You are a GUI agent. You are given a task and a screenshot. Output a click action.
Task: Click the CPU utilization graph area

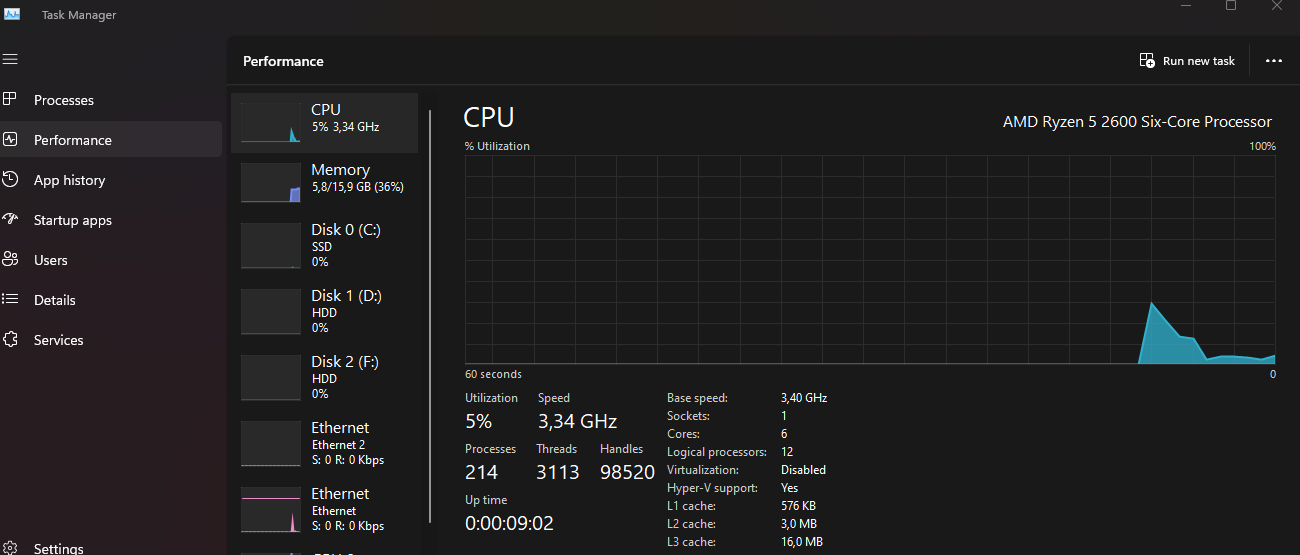pos(870,259)
